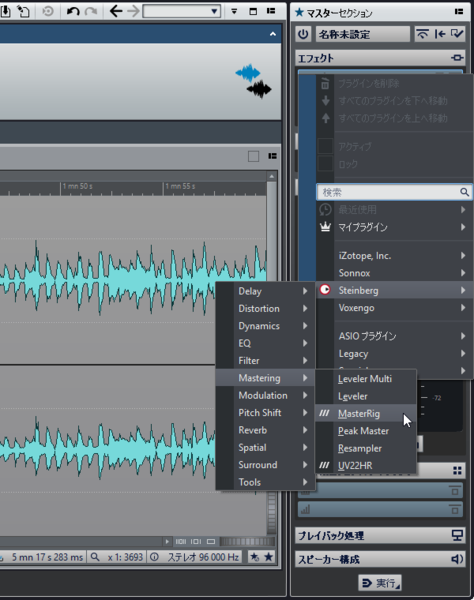
Task: Expand the Mastering category
Action: [x=265, y=378]
